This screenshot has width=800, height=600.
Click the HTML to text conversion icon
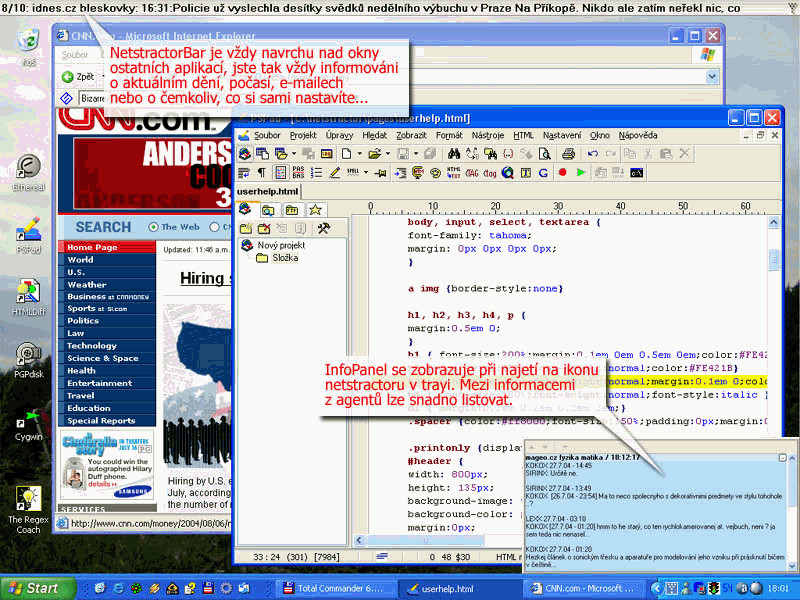[453, 173]
